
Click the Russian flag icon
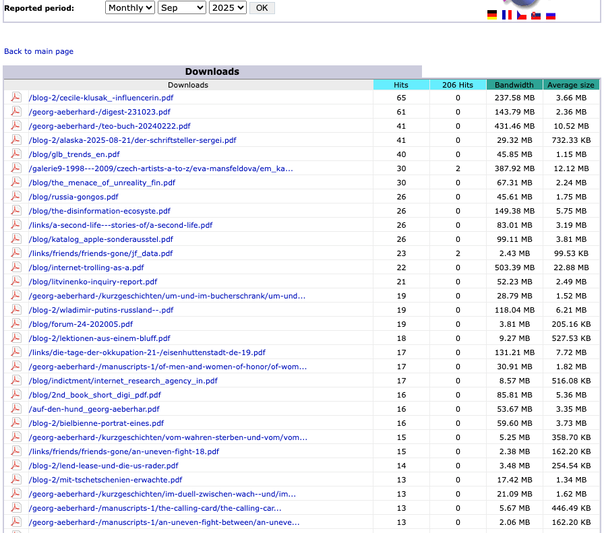point(550,15)
